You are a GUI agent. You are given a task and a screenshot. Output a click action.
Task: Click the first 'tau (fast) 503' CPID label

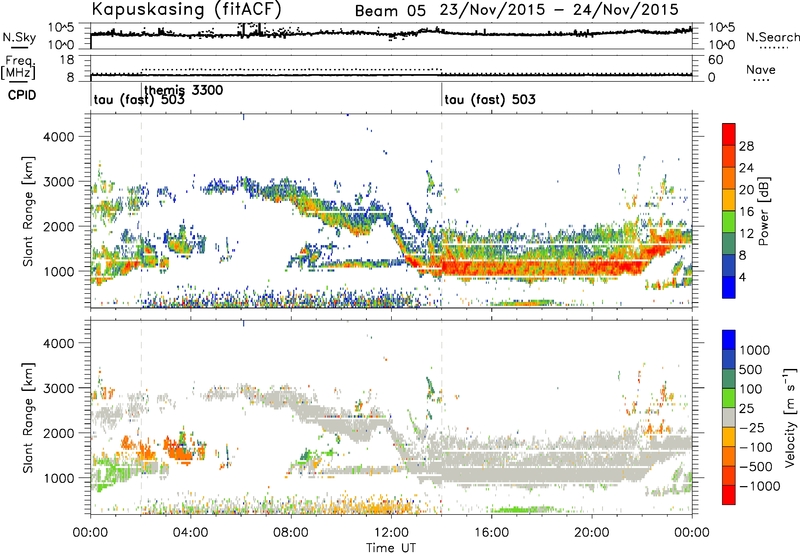coord(139,100)
